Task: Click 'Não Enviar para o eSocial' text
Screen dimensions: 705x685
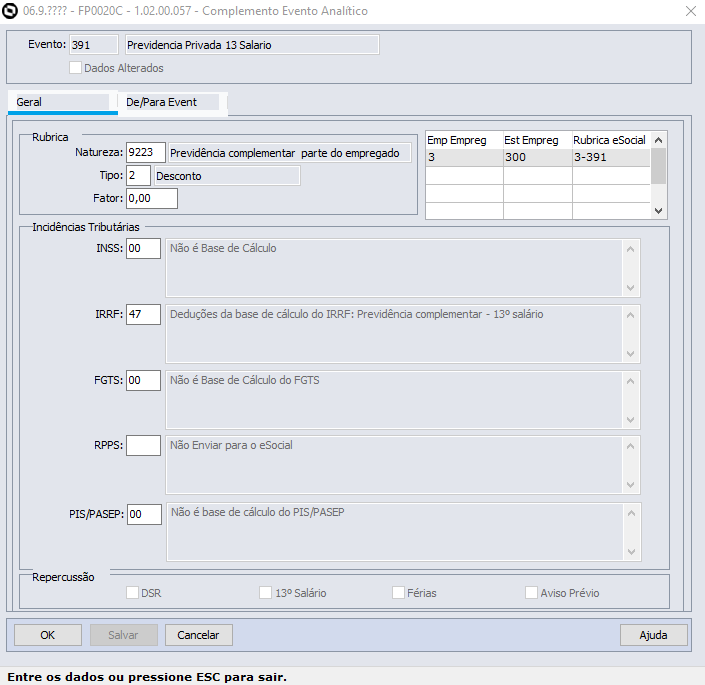Action: tap(231, 445)
